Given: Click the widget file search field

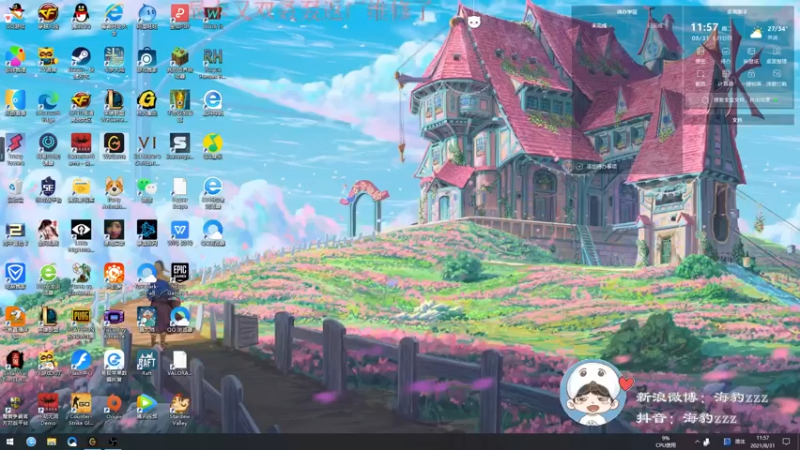Looking at the screenshot, I should pyautogui.click(x=739, y=100).
